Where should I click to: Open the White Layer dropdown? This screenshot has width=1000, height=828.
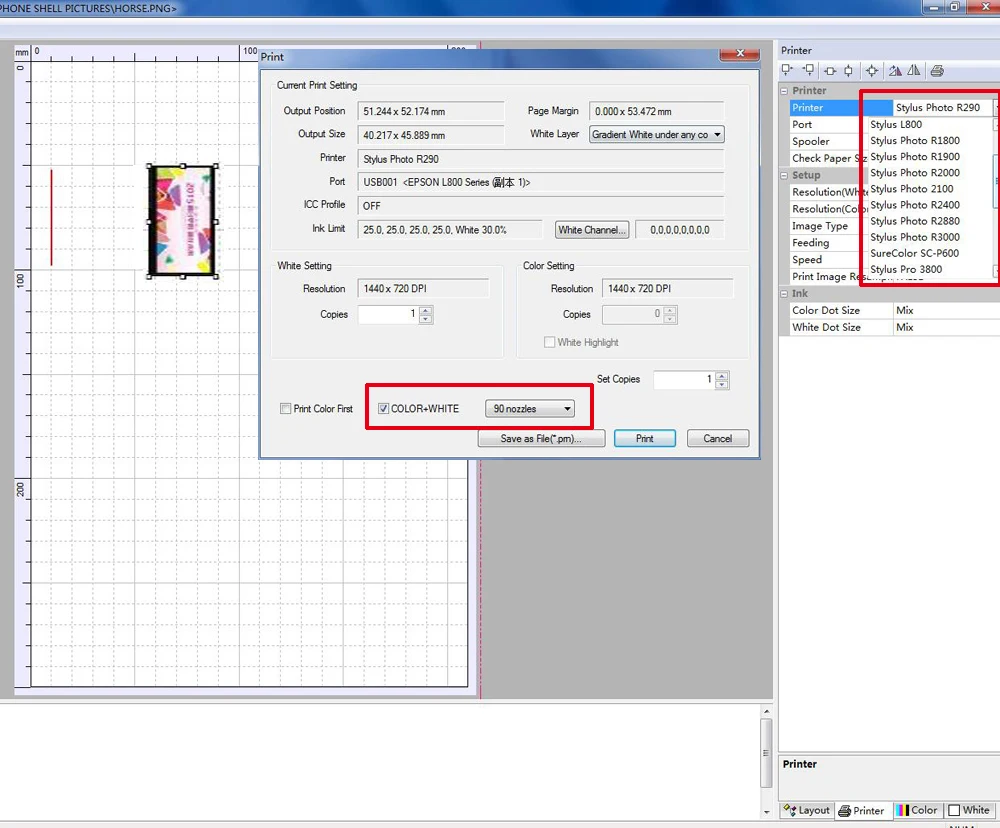point(656,135)
